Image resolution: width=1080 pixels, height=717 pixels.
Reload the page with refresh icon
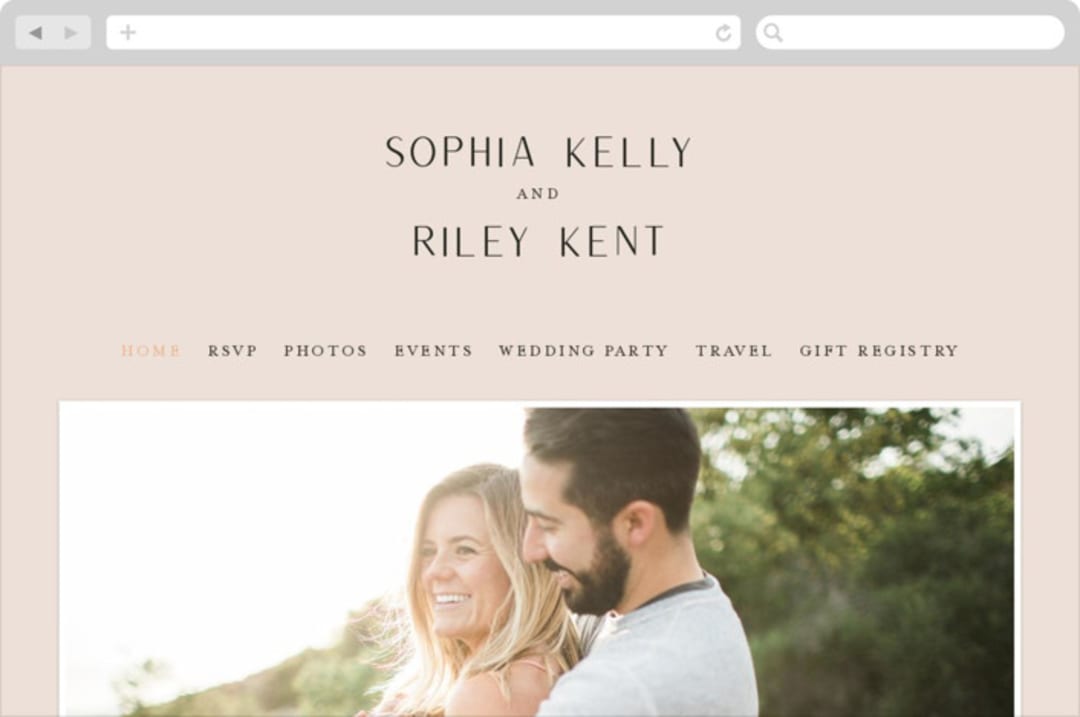[723, 32]
